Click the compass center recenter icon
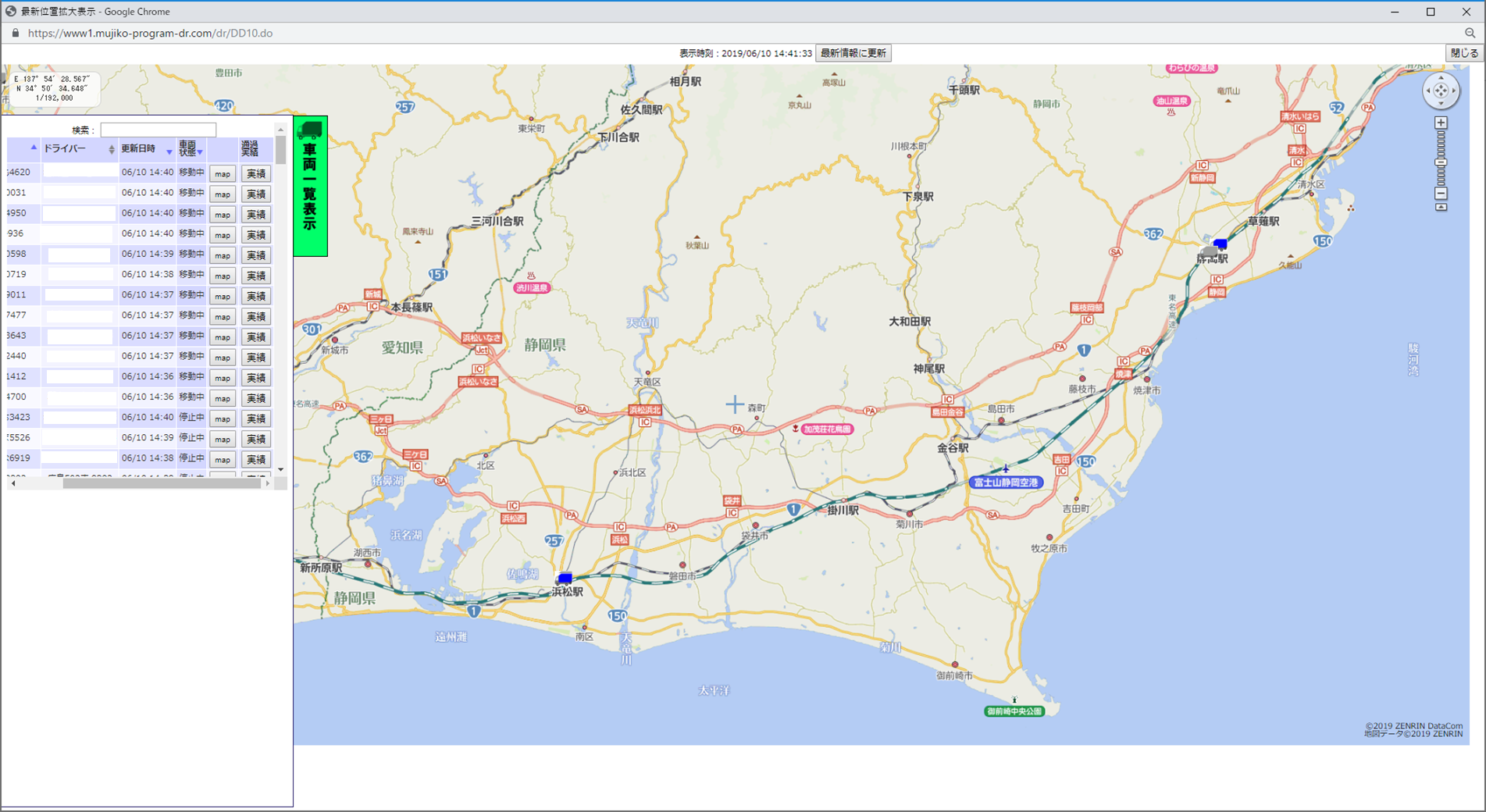1486x812 pixels. (1441, 91)
